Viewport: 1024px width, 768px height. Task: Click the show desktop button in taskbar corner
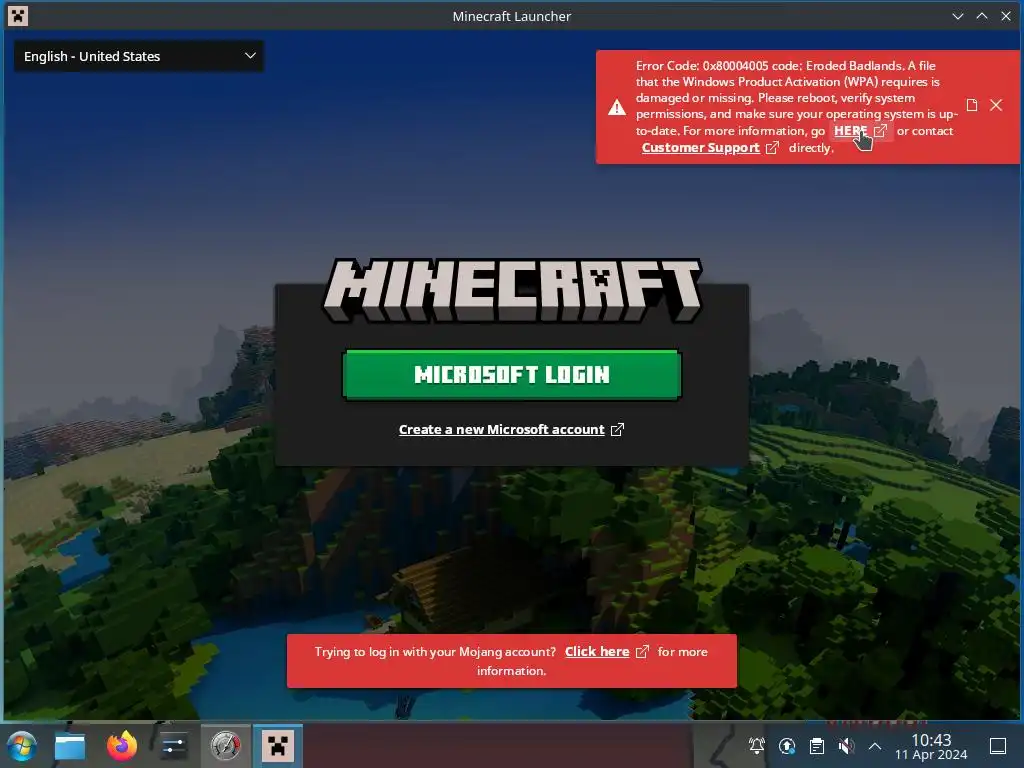998,746
